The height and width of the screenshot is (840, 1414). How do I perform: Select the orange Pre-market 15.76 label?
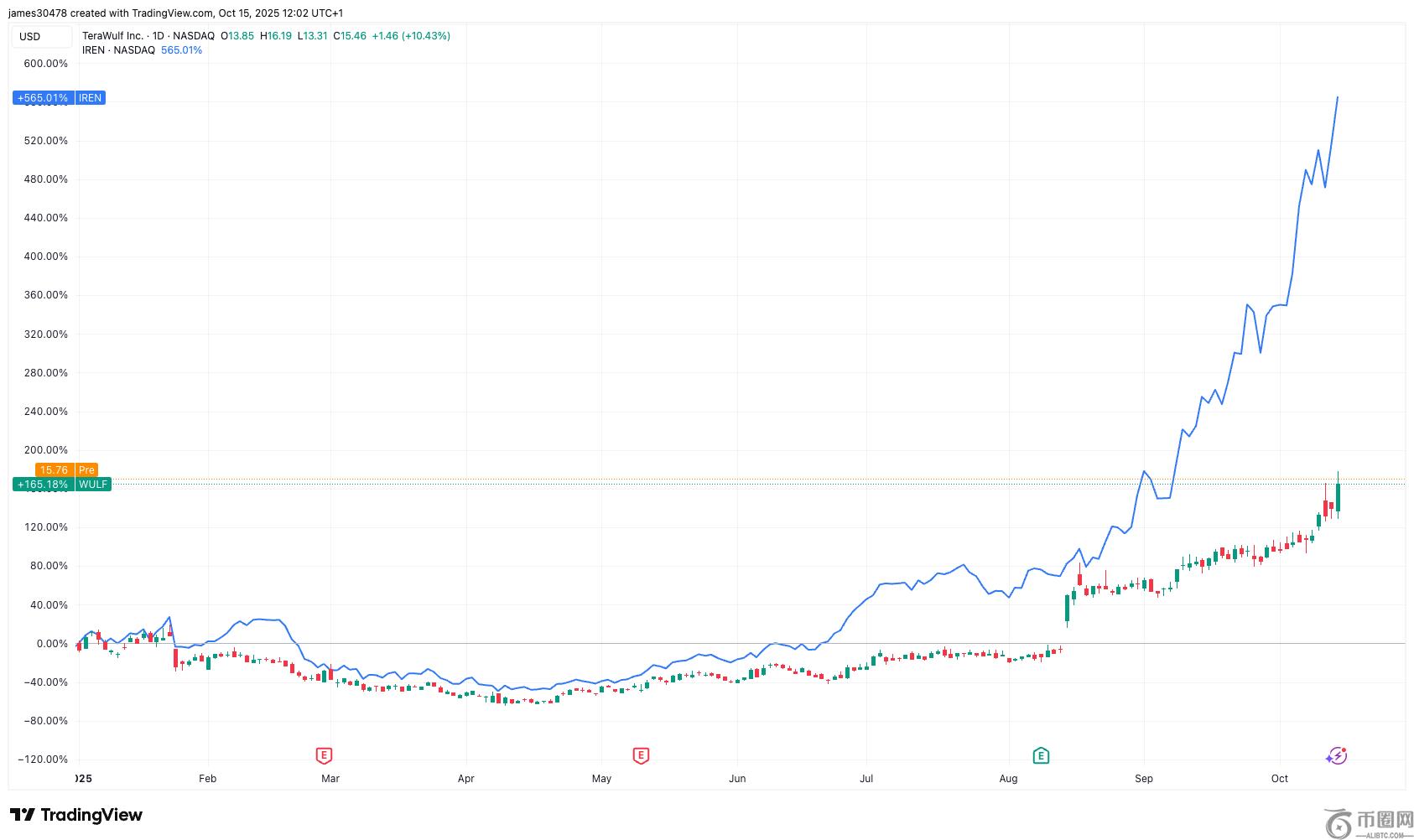(x=66, y=470)
